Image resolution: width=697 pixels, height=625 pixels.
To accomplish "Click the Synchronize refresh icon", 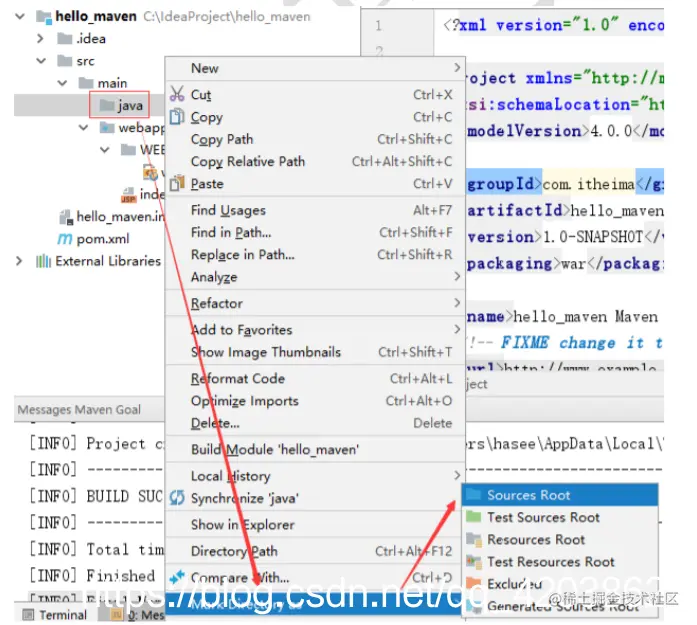I will point(177,497).
